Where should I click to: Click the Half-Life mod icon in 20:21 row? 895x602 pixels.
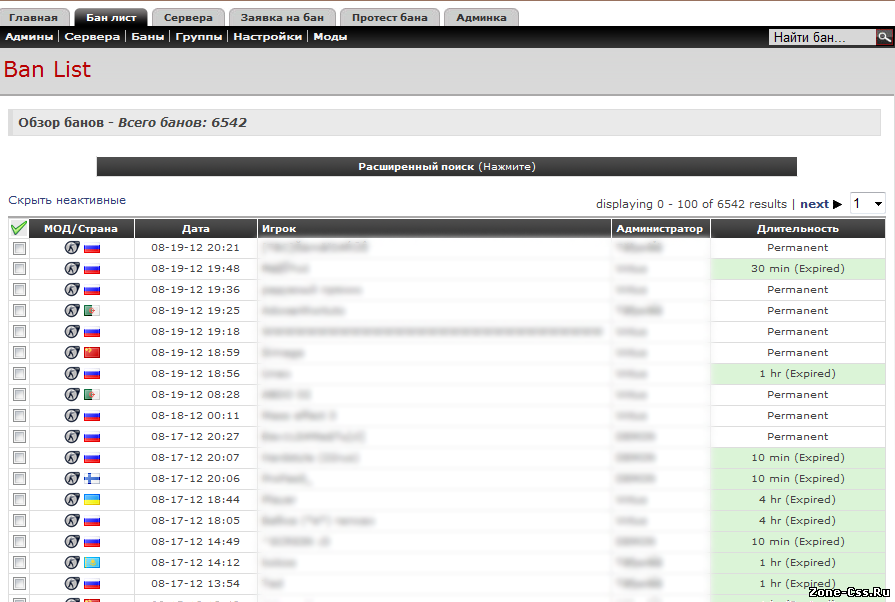pyautogui.click(x=72, y=248)
